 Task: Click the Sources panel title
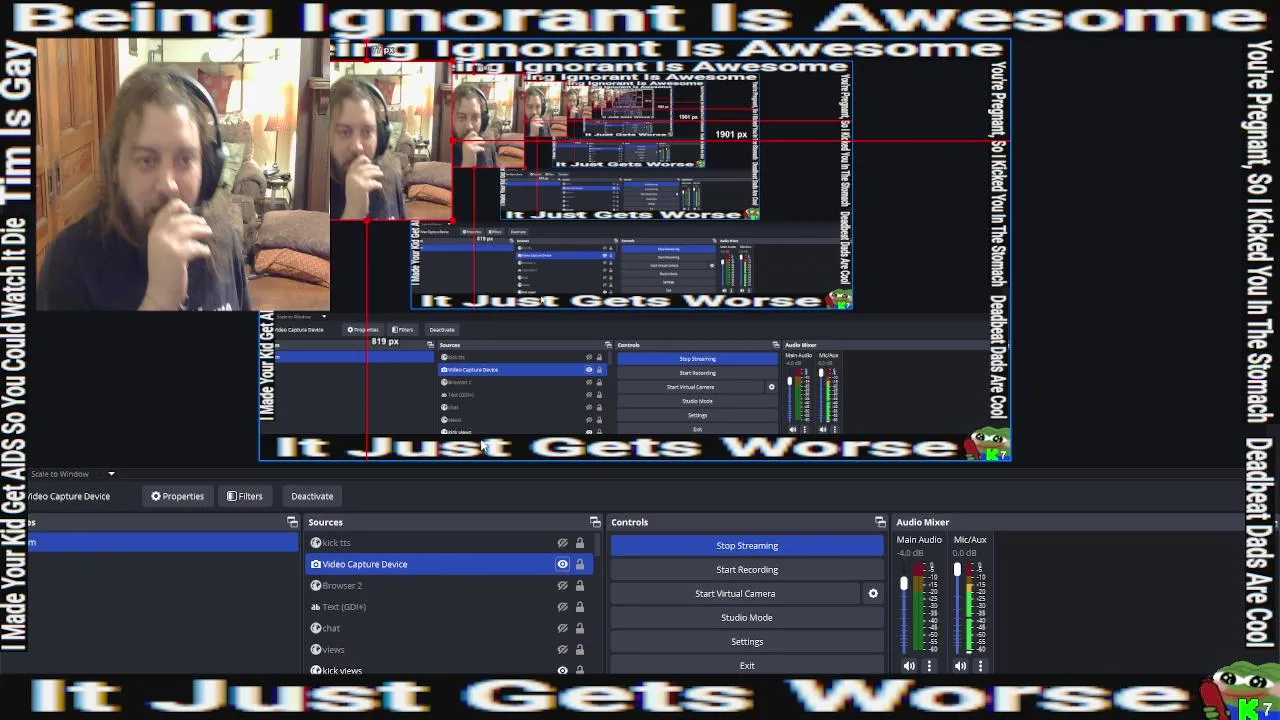(325, 522)
